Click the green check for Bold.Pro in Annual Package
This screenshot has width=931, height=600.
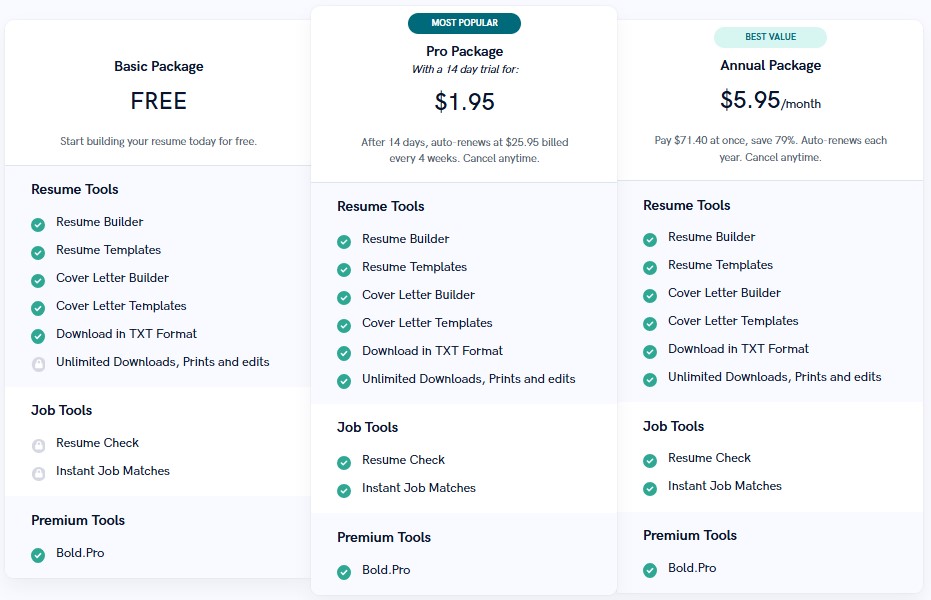(650, 568)
